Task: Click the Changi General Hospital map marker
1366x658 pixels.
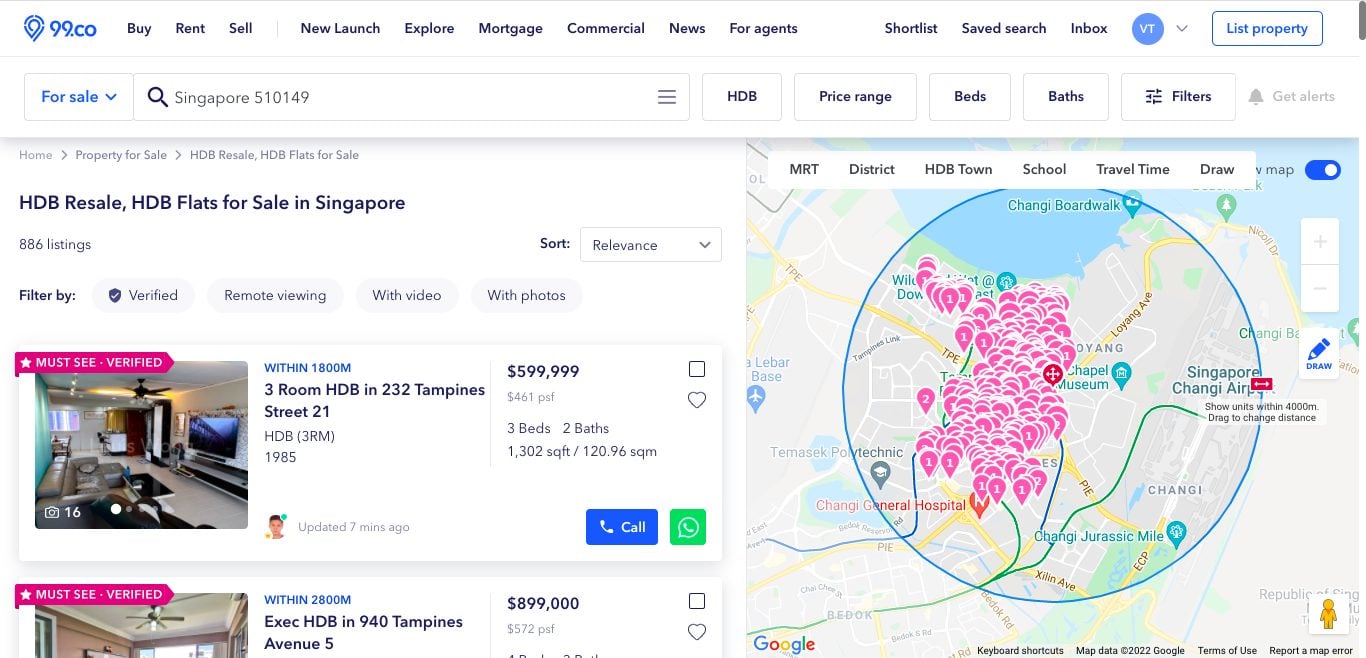Action: pyautogui.click(x=979, y=505)
